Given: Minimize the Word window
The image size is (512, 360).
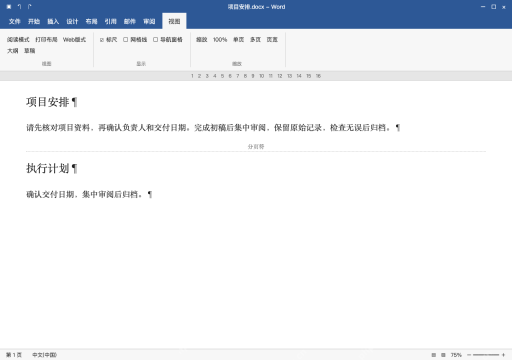Looking at the screenshot, I should pos(483,7).
